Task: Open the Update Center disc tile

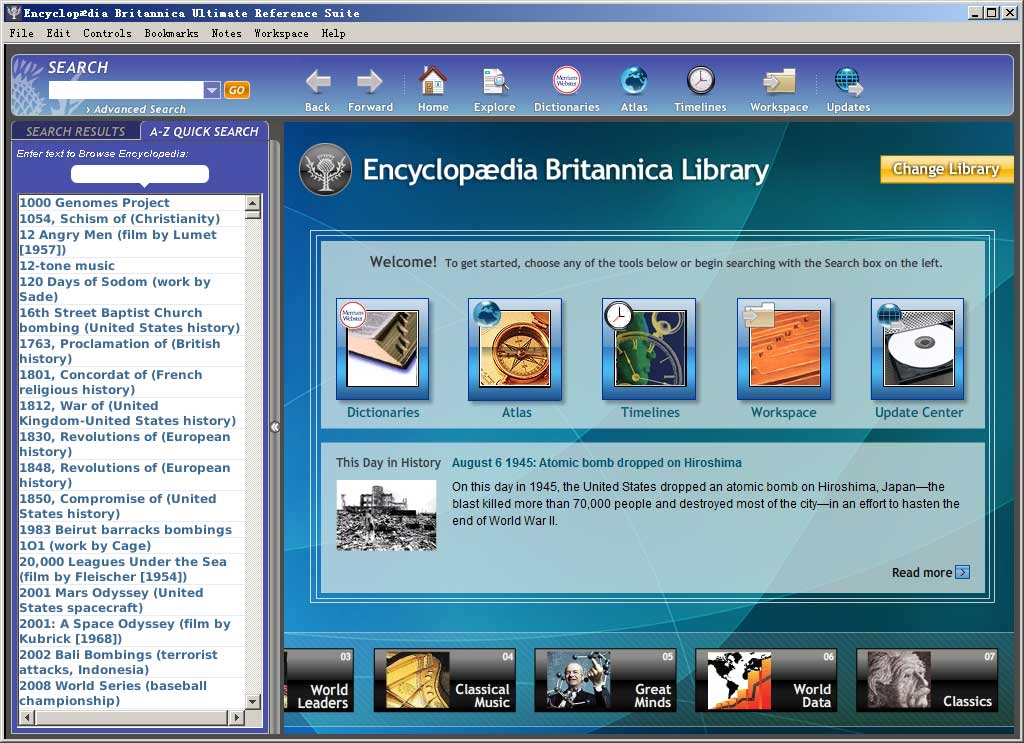Action: click(x=918, y=349)
